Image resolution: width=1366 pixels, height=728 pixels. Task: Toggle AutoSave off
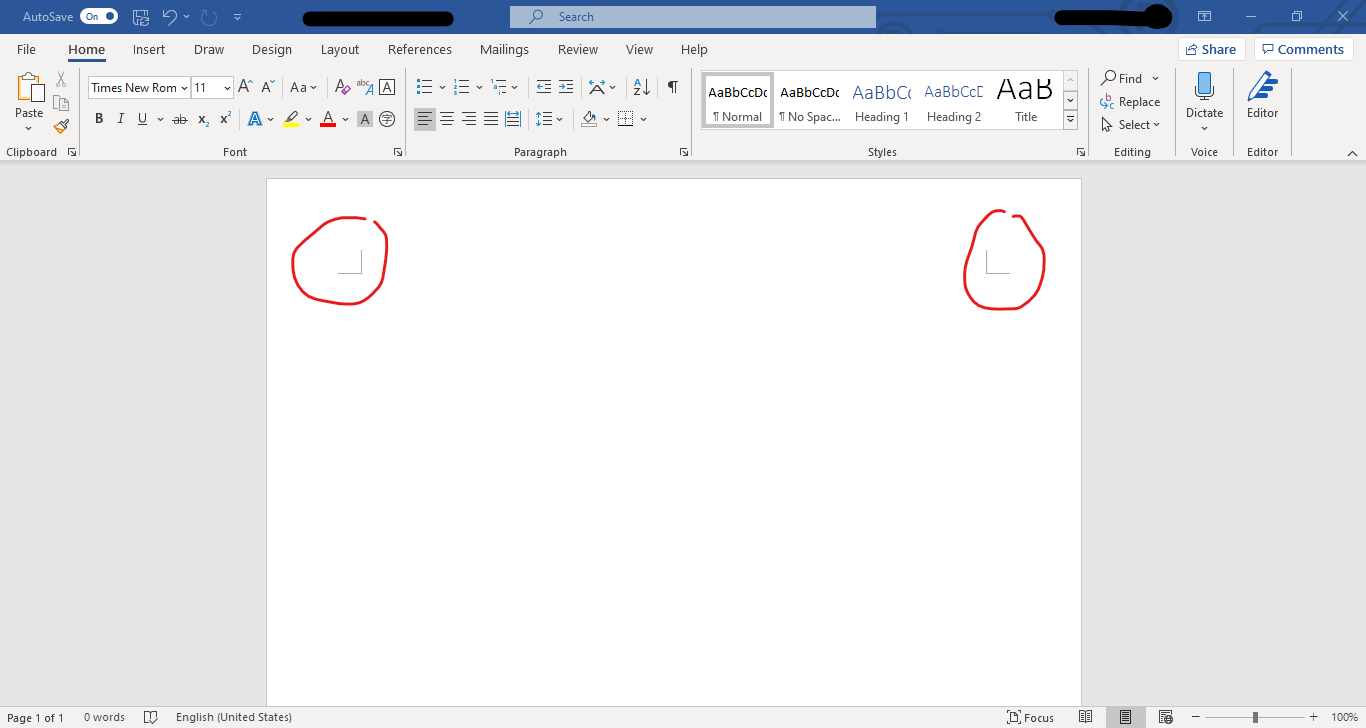tap(97, 16)
